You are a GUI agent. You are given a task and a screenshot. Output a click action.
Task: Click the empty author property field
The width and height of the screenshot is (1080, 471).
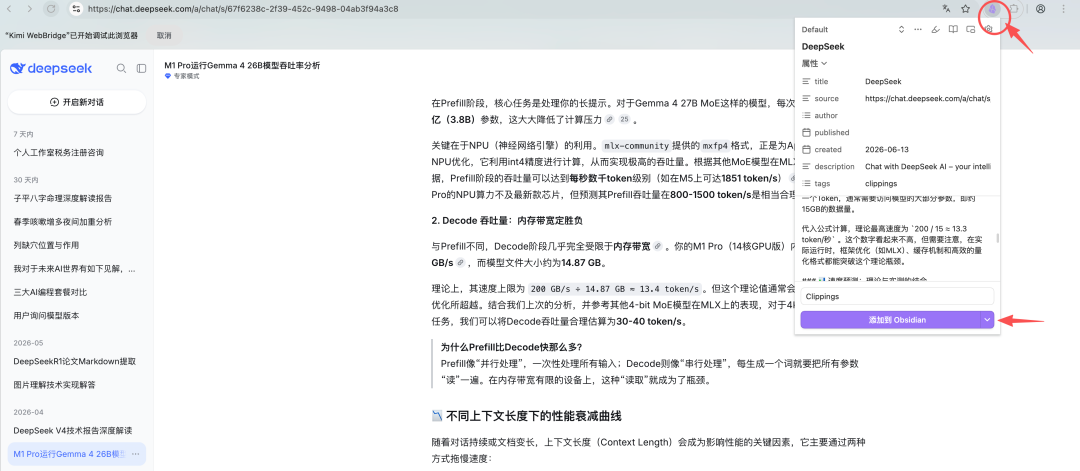click(929, 116)
